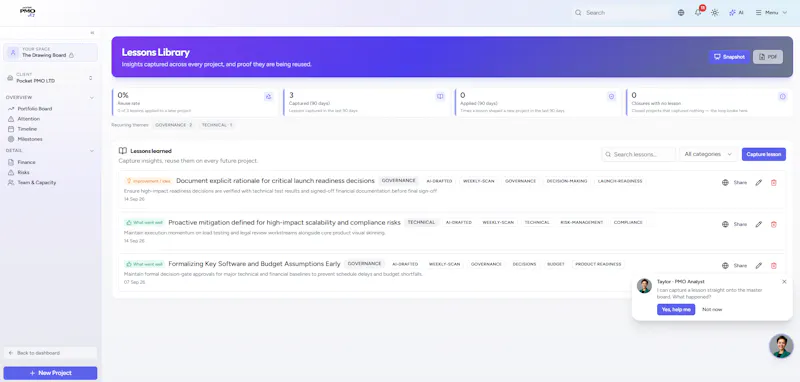Open the Timeline page

pos(27,129)
